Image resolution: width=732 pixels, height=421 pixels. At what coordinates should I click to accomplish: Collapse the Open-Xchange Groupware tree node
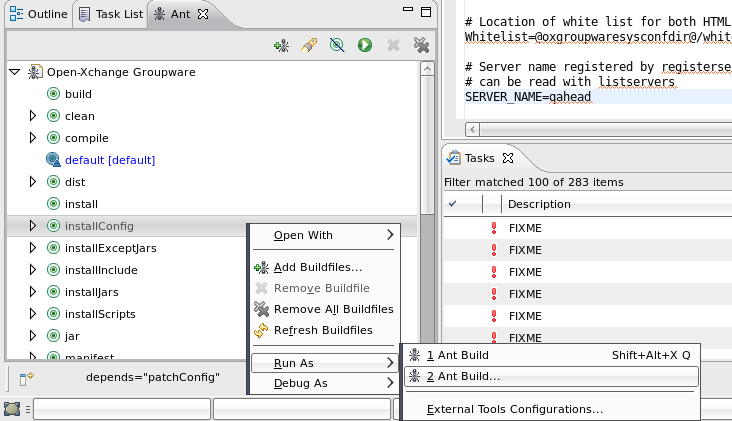coord(15,72)
